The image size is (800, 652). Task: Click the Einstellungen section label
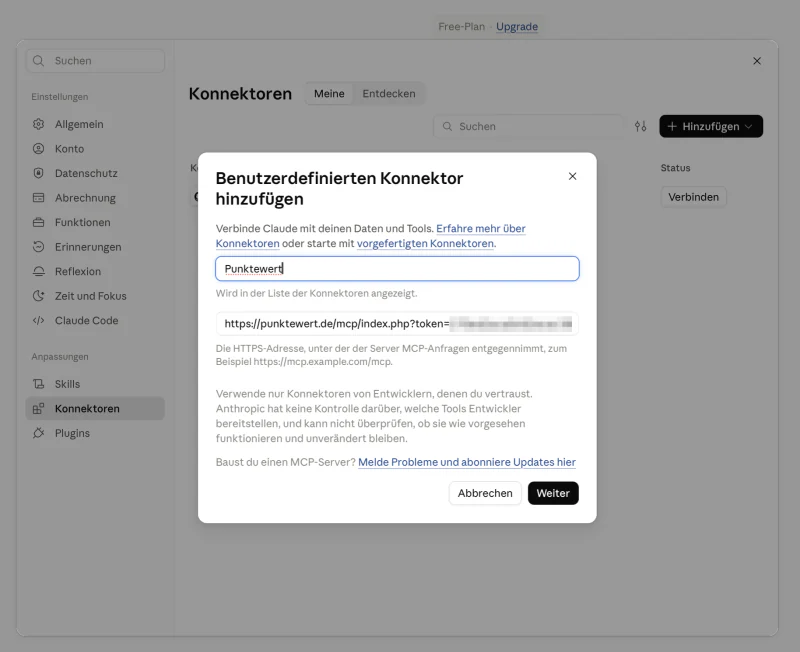(60, 97)
